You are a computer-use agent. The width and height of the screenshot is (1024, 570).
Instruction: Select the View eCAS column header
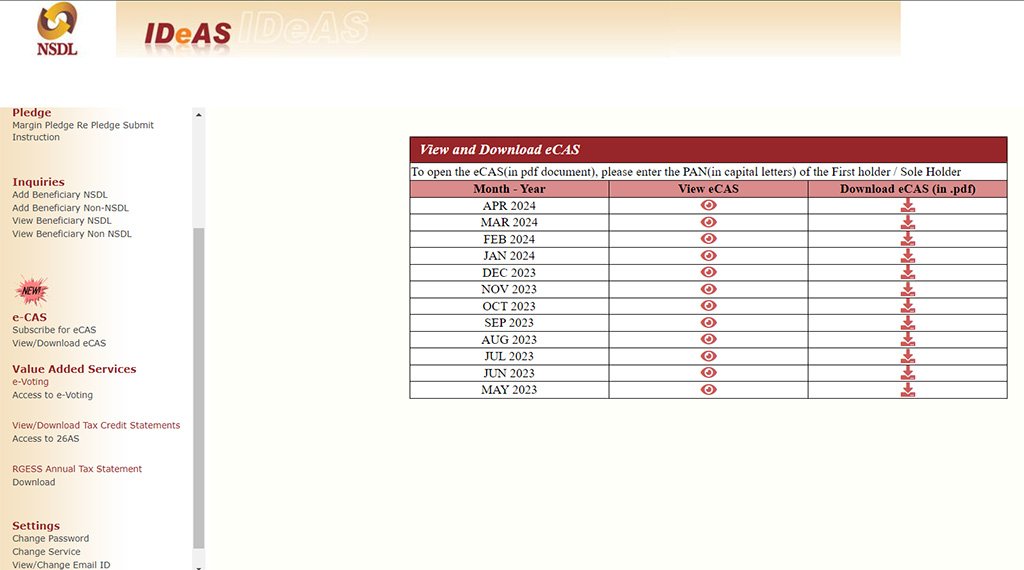[709, 189]
